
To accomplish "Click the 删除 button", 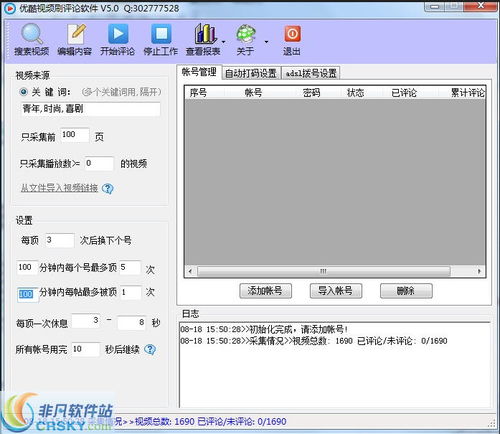I will click(x=406, y=291).
